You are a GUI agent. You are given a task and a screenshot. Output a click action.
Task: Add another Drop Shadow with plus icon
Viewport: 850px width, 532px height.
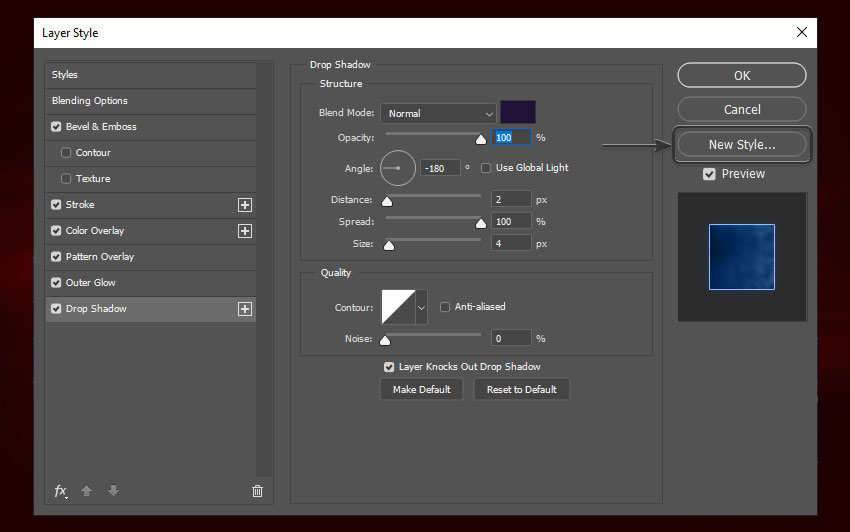pyautogui.click(x=244, y=309)
